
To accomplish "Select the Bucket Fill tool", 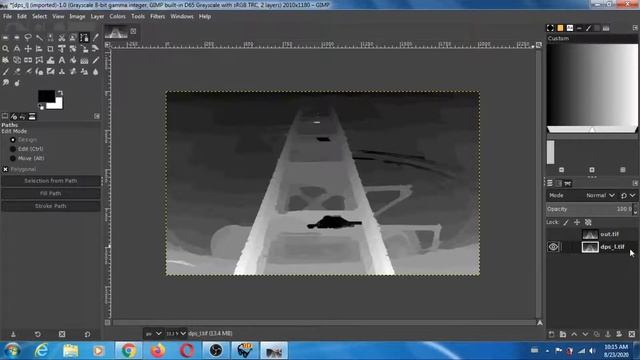I will point(73,60).
